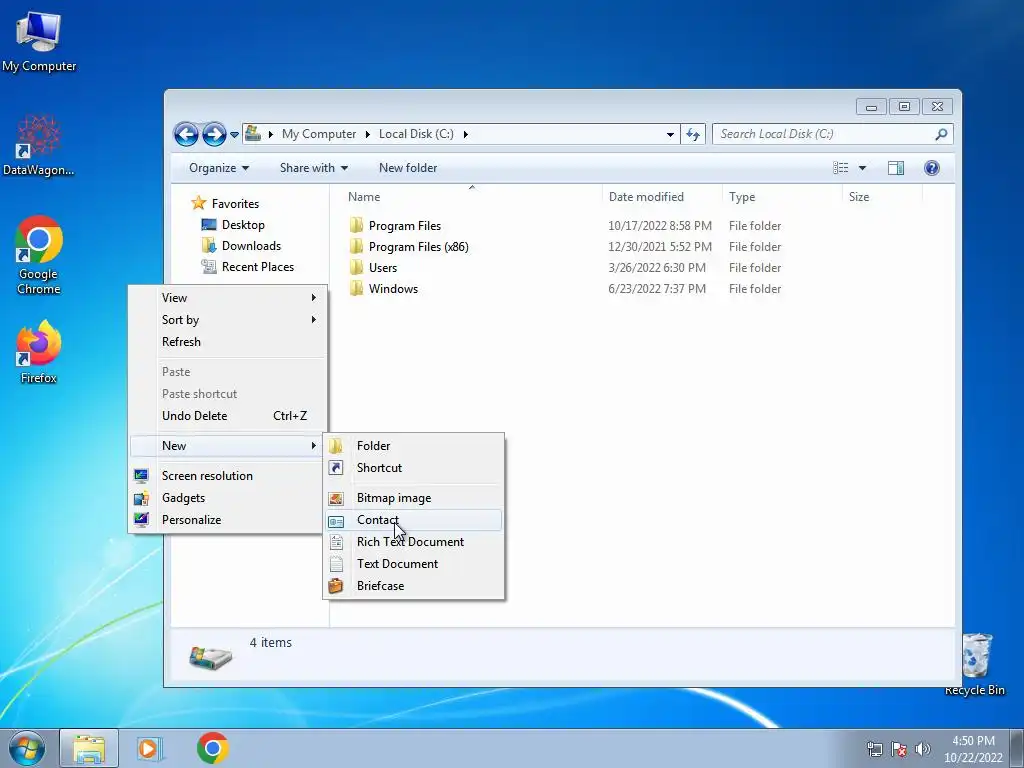Click the volume speaker tray icon
1024x768 pixels.
(x=922, y=749)
